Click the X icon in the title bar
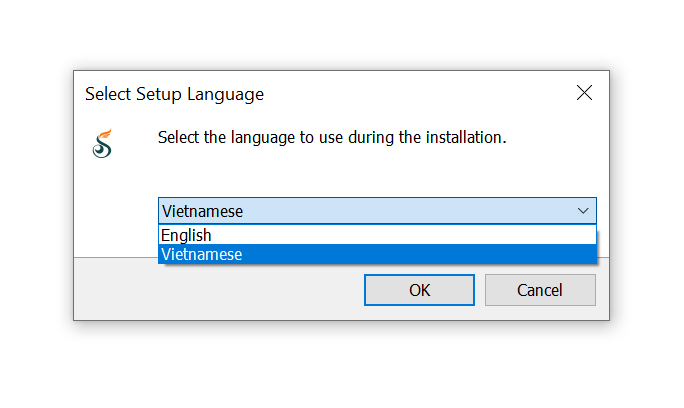Screen dimensions: 684x408 [585, 93]
